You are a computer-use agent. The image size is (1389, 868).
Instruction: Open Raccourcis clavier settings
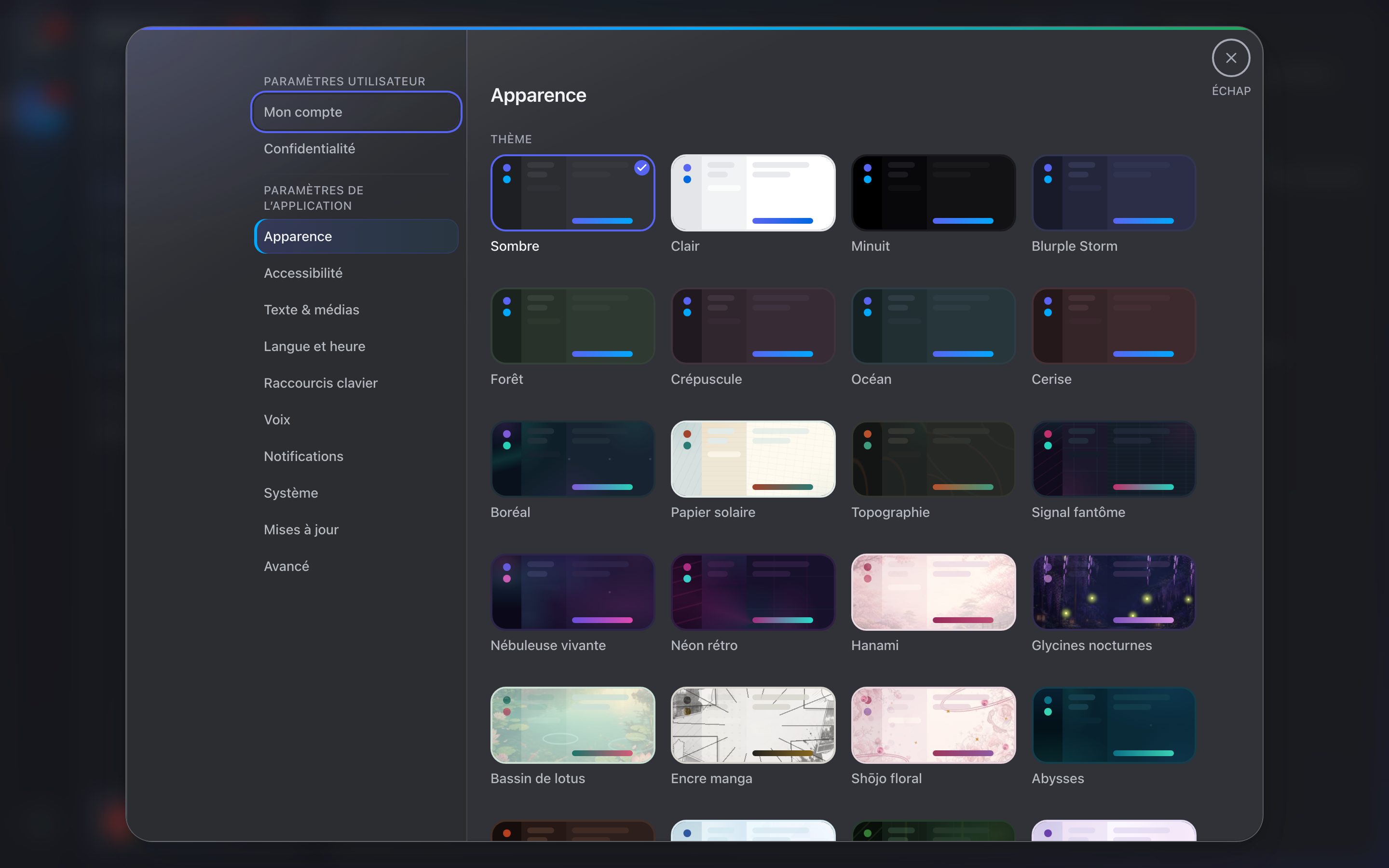356,383
